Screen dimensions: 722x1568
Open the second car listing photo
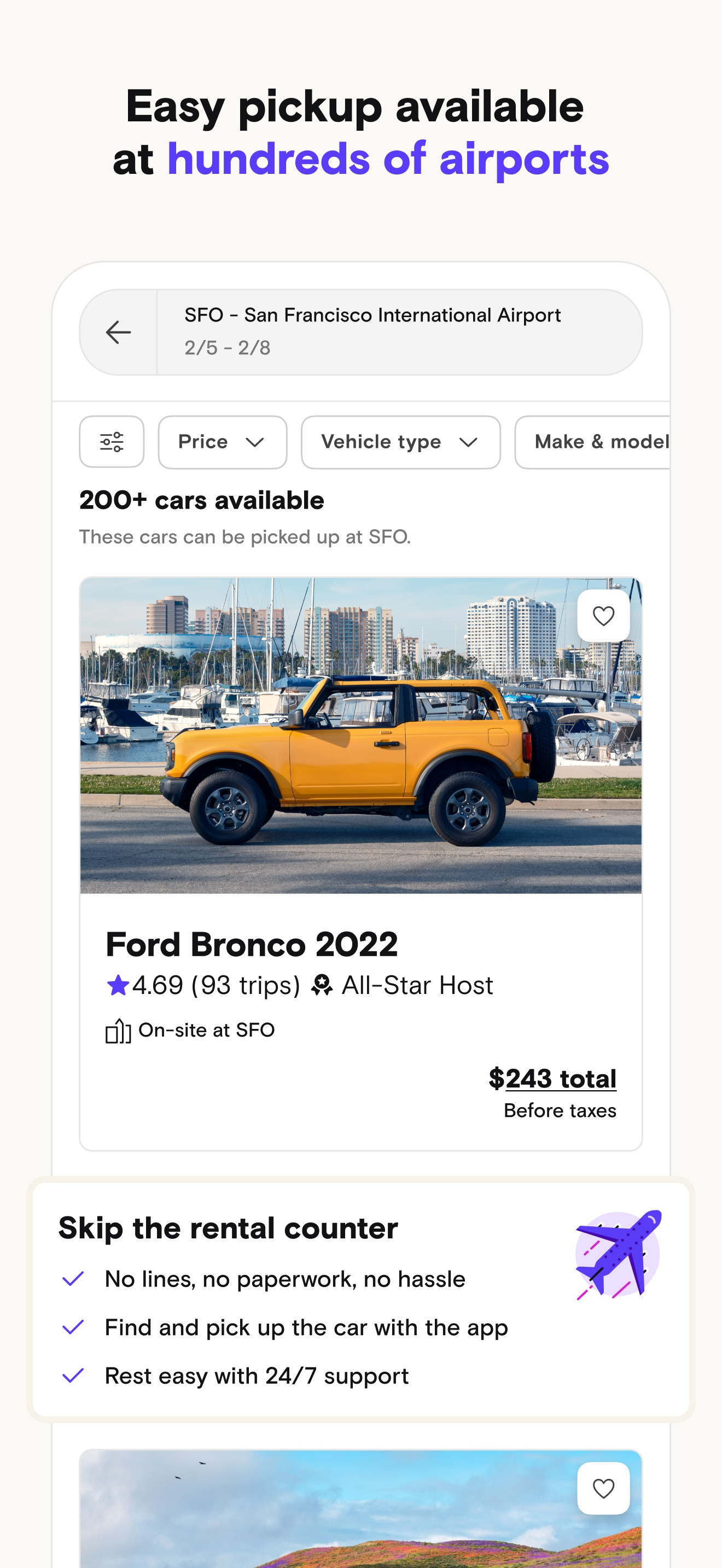click(361, 1509)
